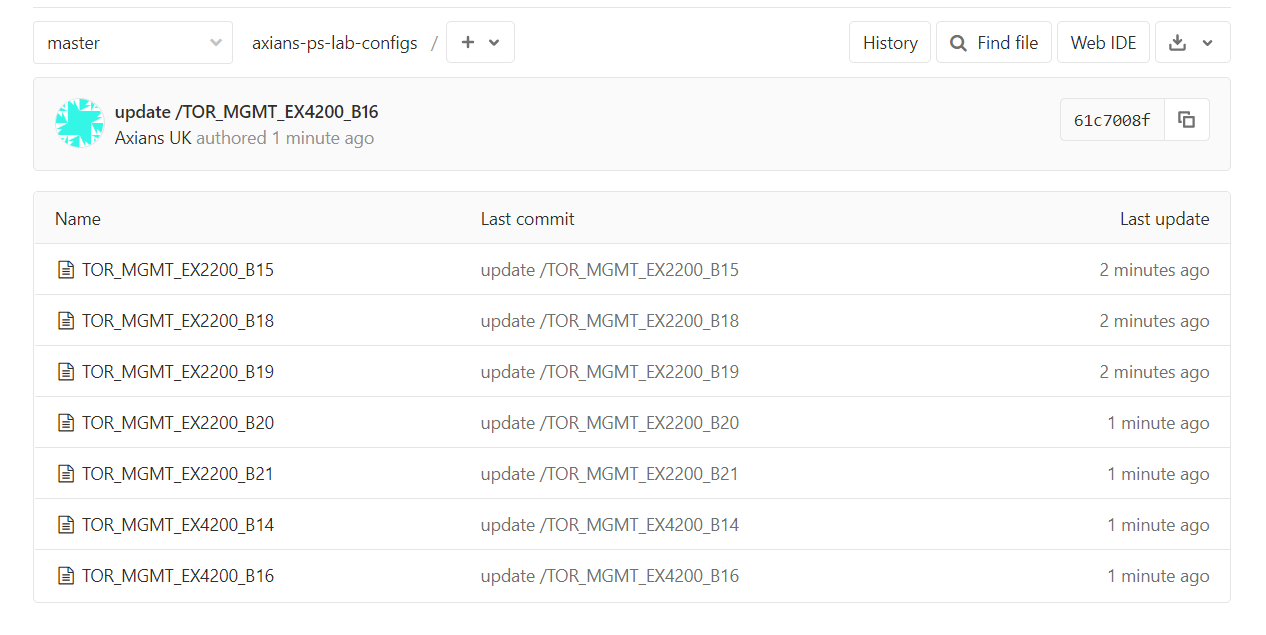Viewport: 1266px width, 635px height.
Task: Click file icon beside TOR_MGMT_EX2200_B15
Action: tap(66, 270)
